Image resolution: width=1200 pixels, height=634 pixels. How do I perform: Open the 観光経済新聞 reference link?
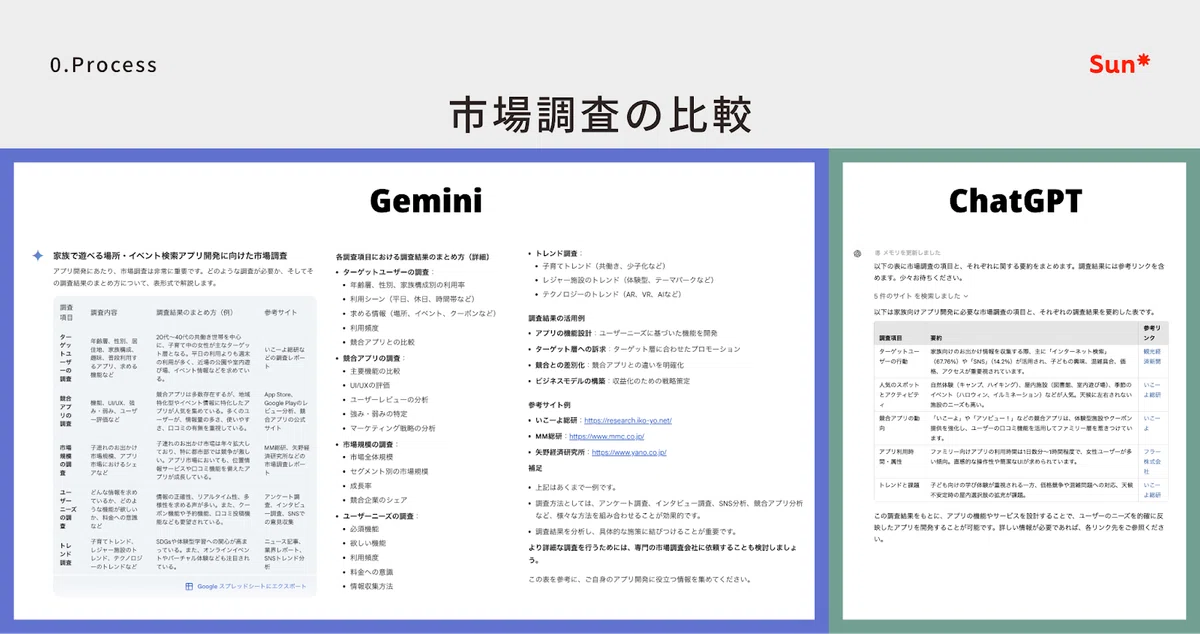tap(1152, 357)
